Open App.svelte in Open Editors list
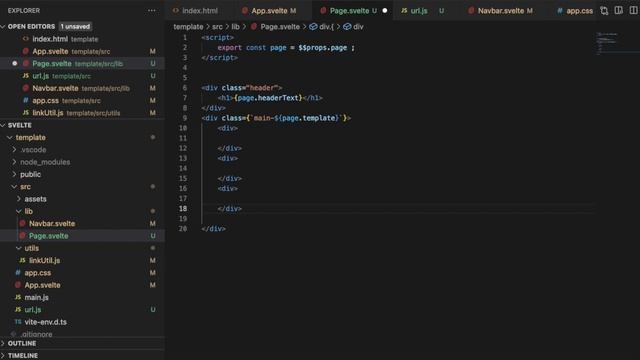Image resolution: width=640 pixels, height=360 pixels. [x=82, y=51]
